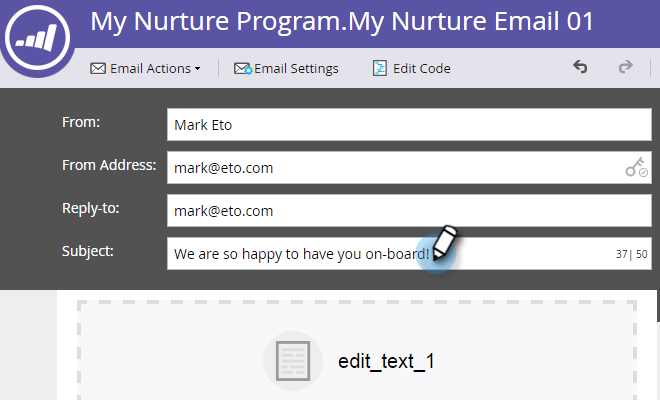Click the edit_text_1 label
The image size is (660, 400).
[386, 361]
